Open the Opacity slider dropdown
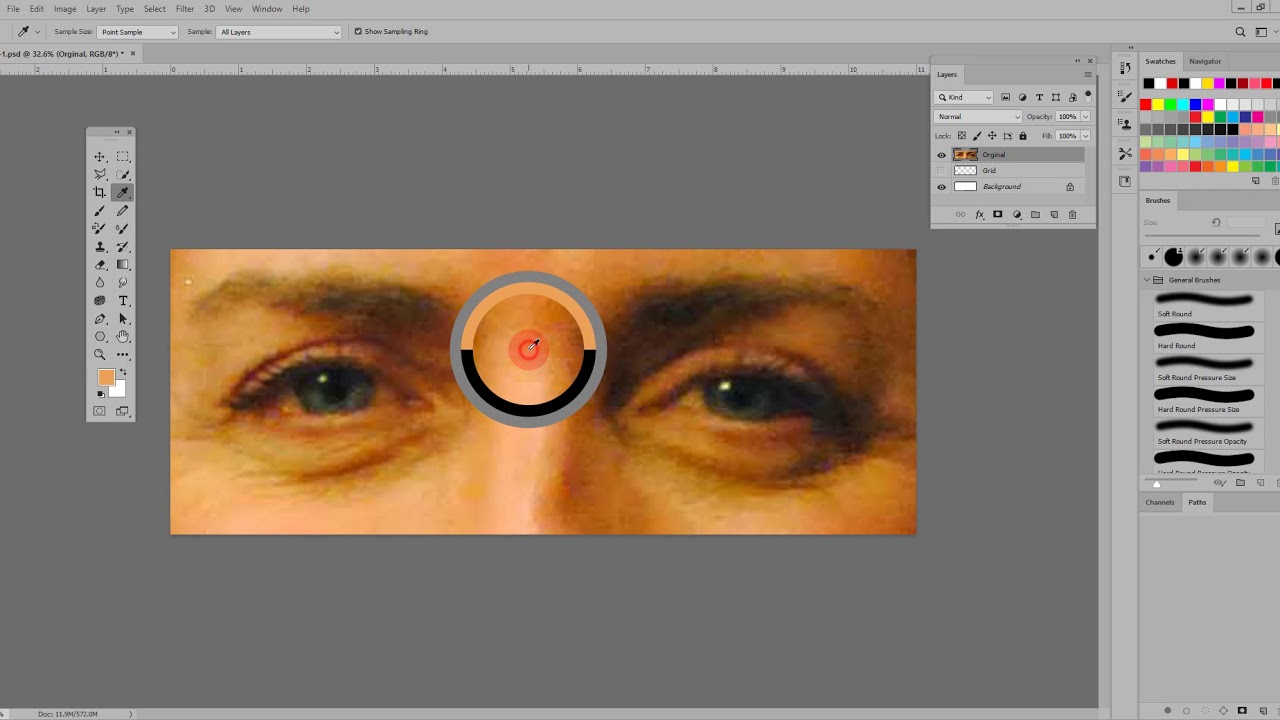 coord(1085,117)
